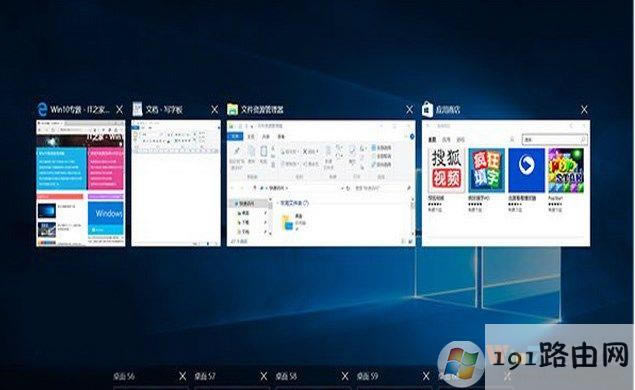635x390 pixels.
Task: Click the search box in the Store window
Action: (x=554, y=139)
